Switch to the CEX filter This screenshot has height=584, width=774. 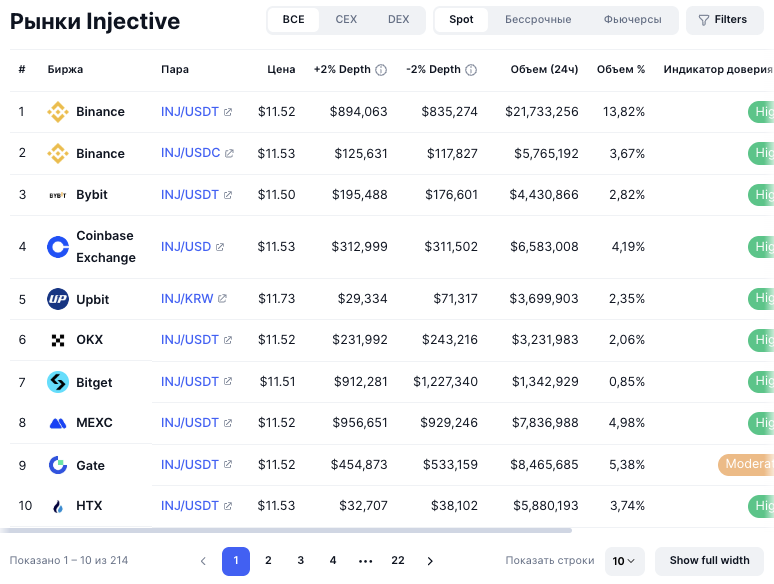(x=346, y=20)
